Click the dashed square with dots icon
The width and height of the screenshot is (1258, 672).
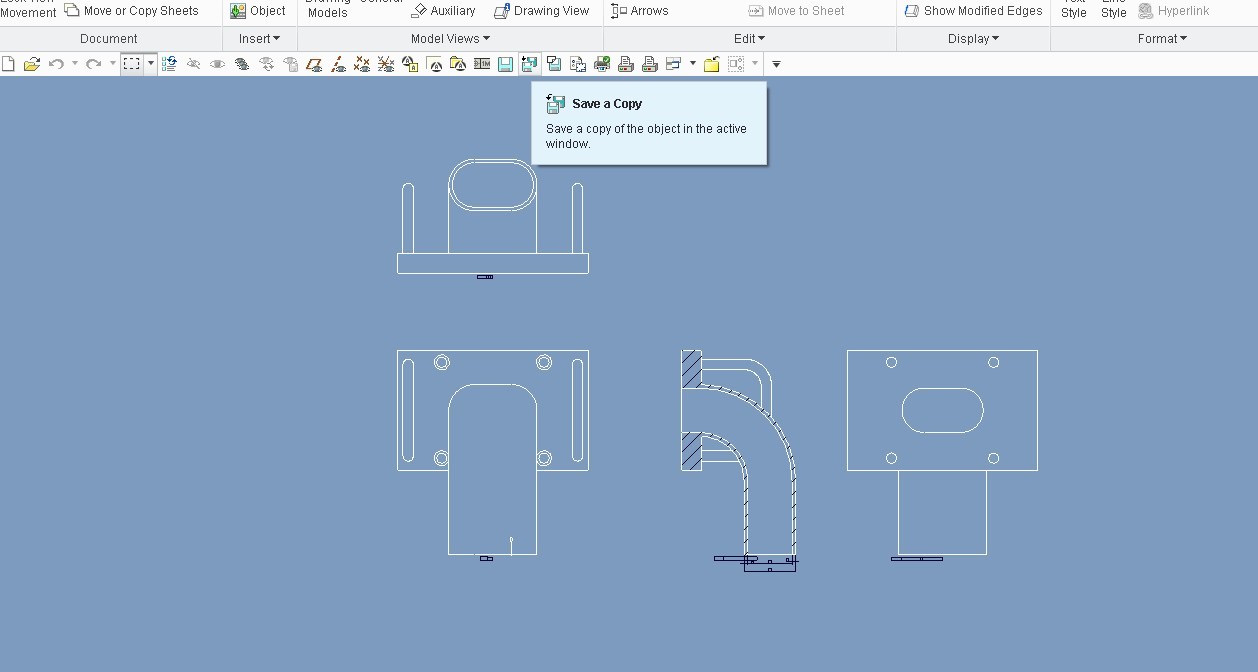pos(736,64)
